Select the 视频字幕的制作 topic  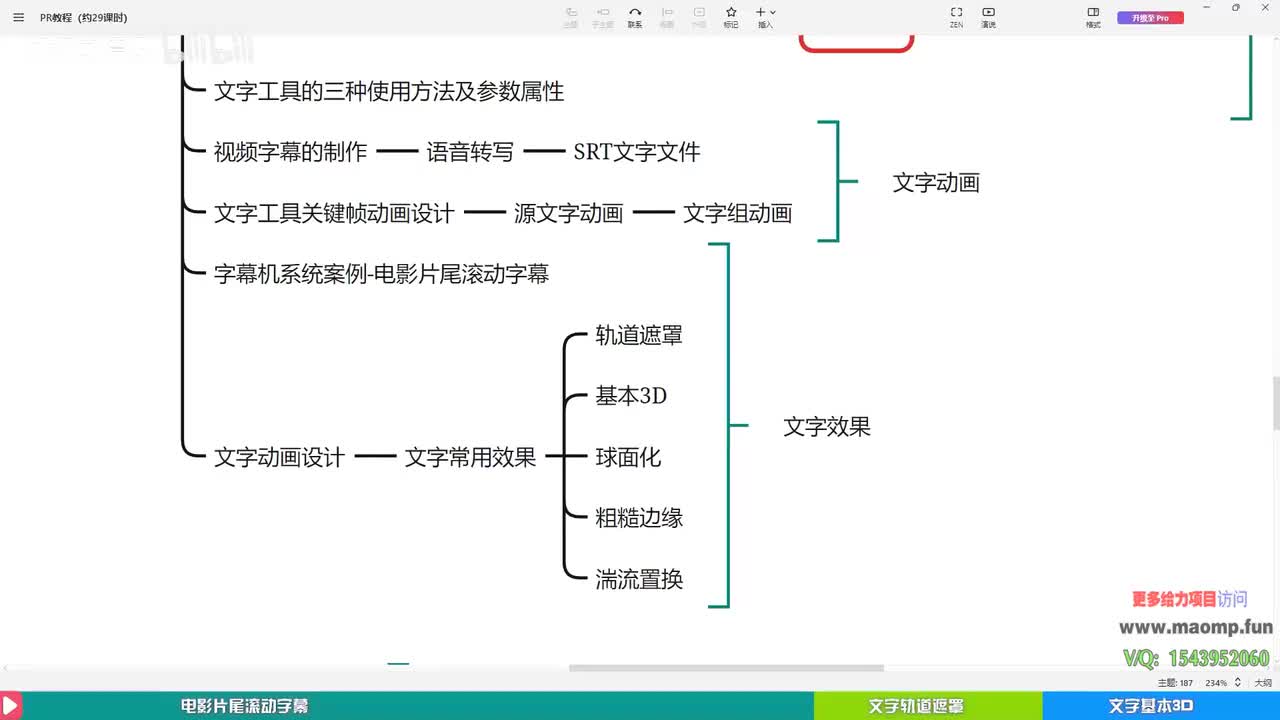290,152
